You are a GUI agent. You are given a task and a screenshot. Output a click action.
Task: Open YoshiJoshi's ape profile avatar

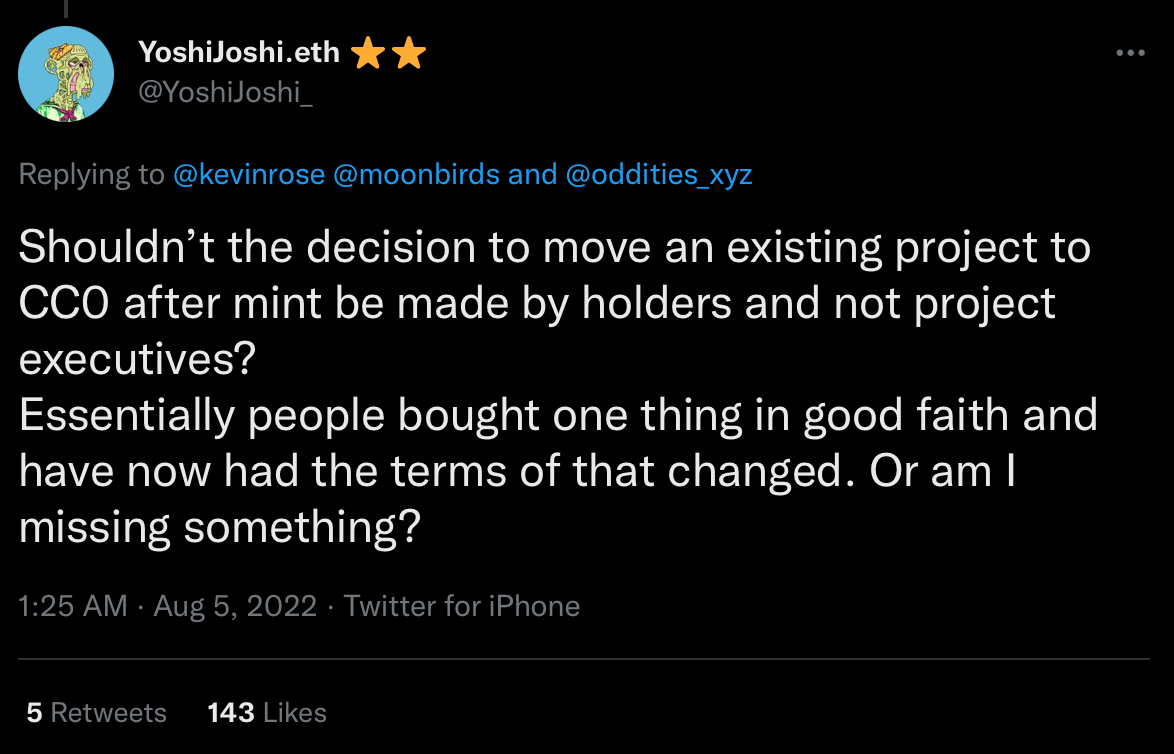click(67, 74)
